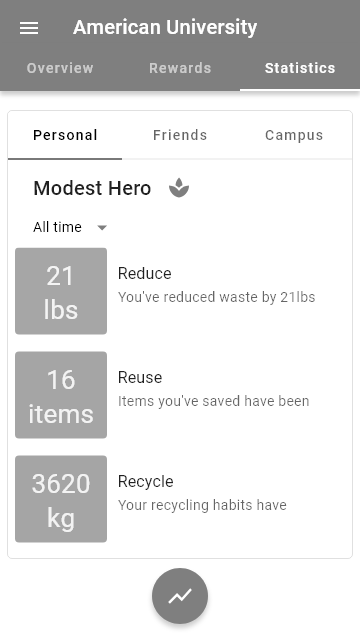Screen dimensions: 360x640
Task: Switch to the Rewards tab
Action: click(x=180, y=68)
